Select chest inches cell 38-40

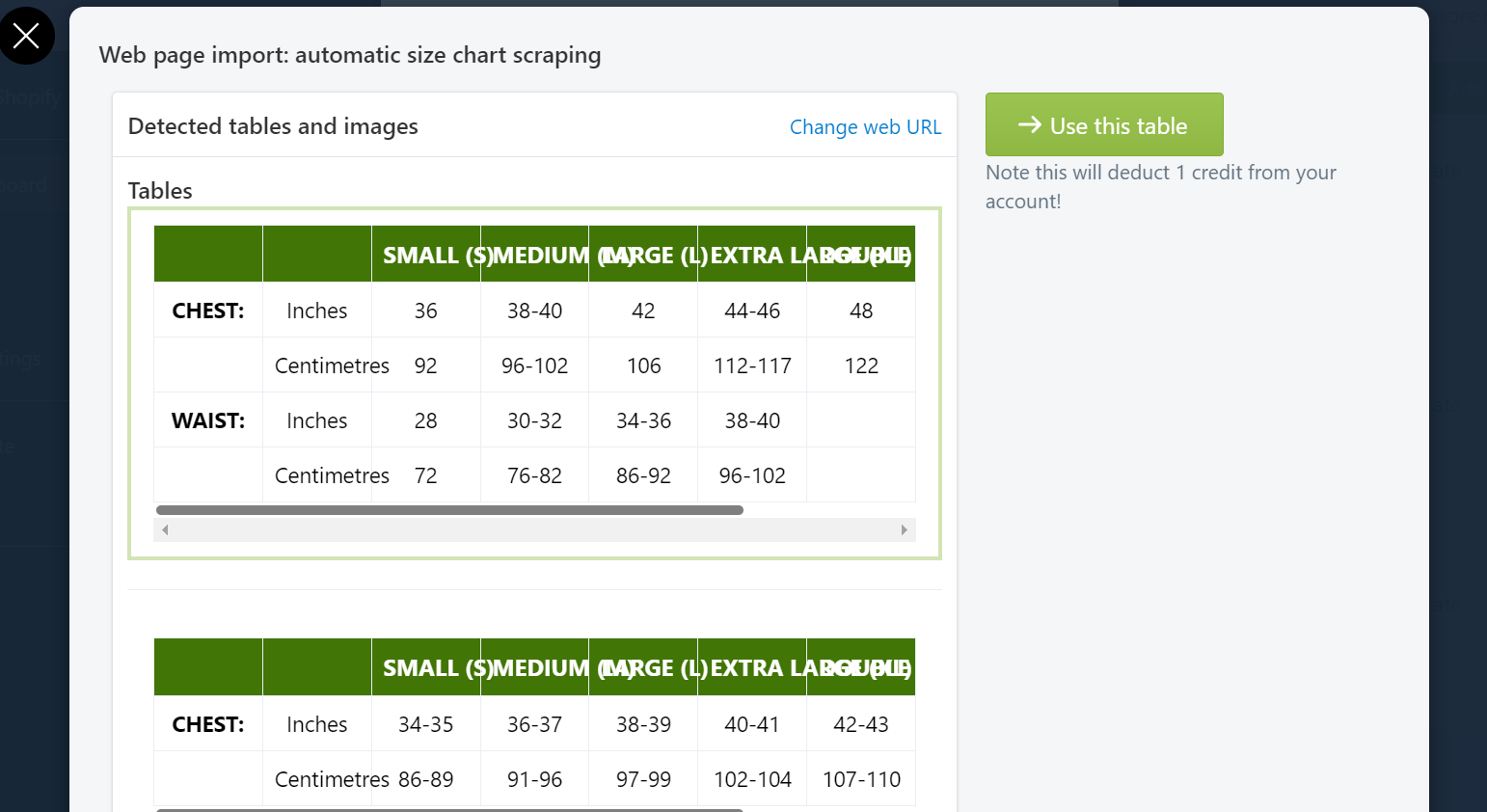[534, 311]
